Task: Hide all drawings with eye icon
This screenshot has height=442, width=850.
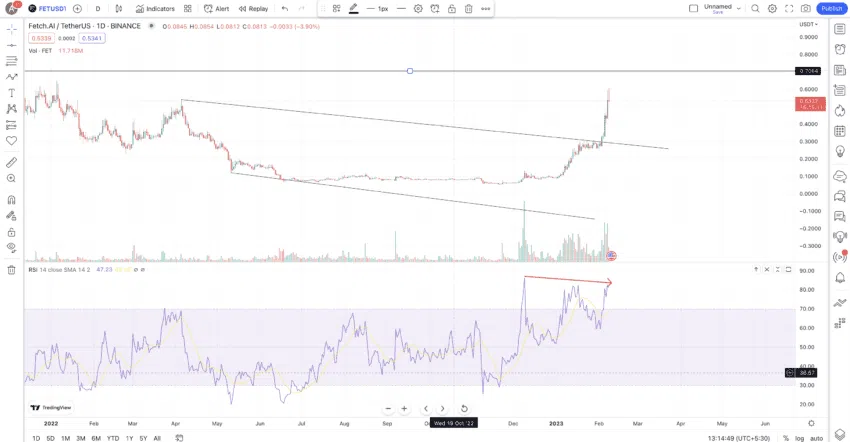Action: pos(11,248)
